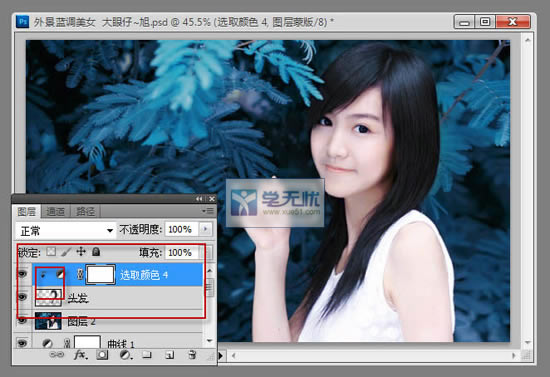The width and height of the screenshot is (550, 377).
Task: Hide the 头发 layer
Action: 22,297
